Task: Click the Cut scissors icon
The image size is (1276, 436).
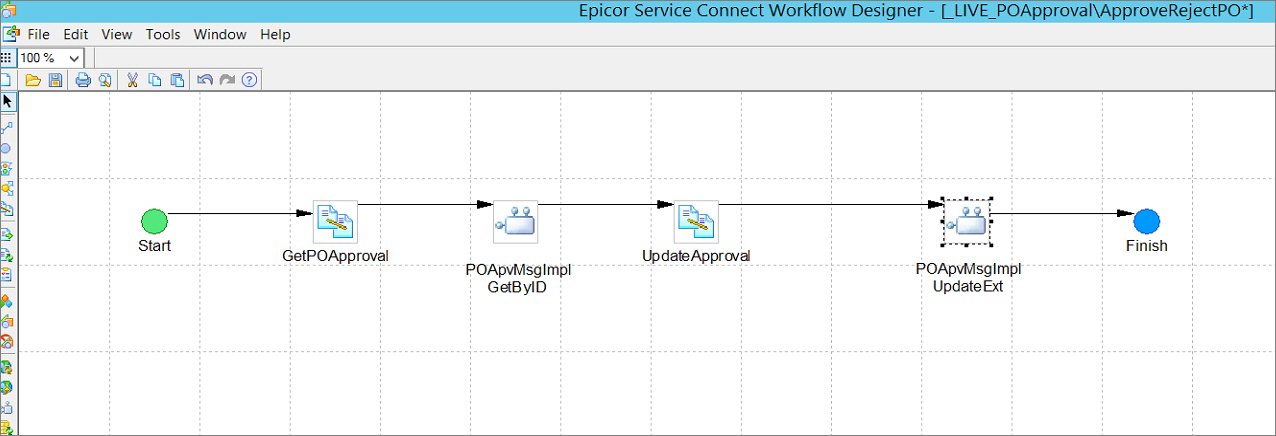Action: 131,80
